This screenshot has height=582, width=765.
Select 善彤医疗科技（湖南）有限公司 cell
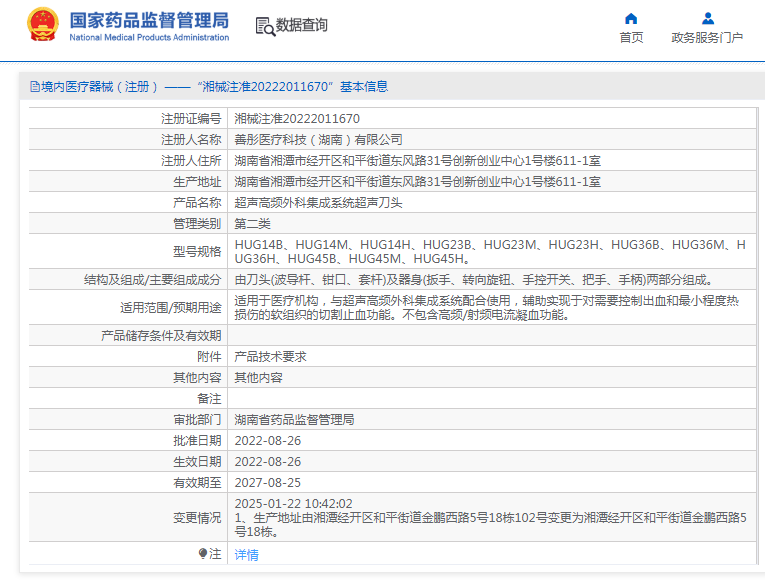pyautogui.click(x=318, y=140)
